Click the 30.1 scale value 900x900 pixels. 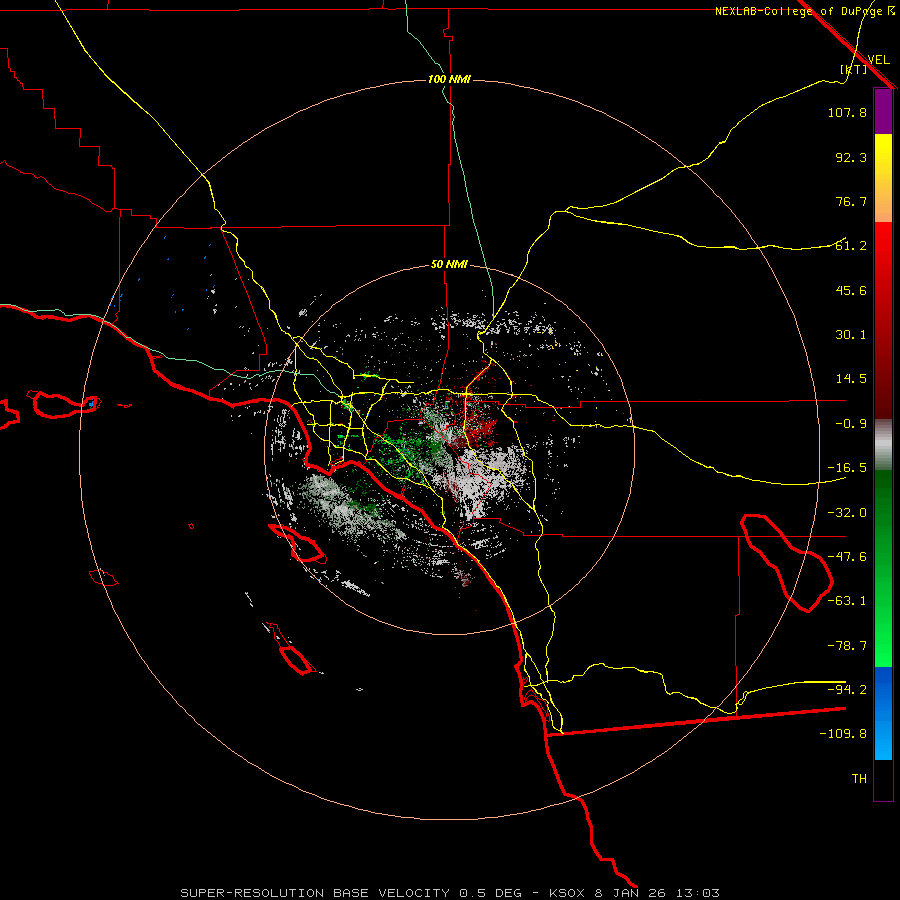coord(851,335)
